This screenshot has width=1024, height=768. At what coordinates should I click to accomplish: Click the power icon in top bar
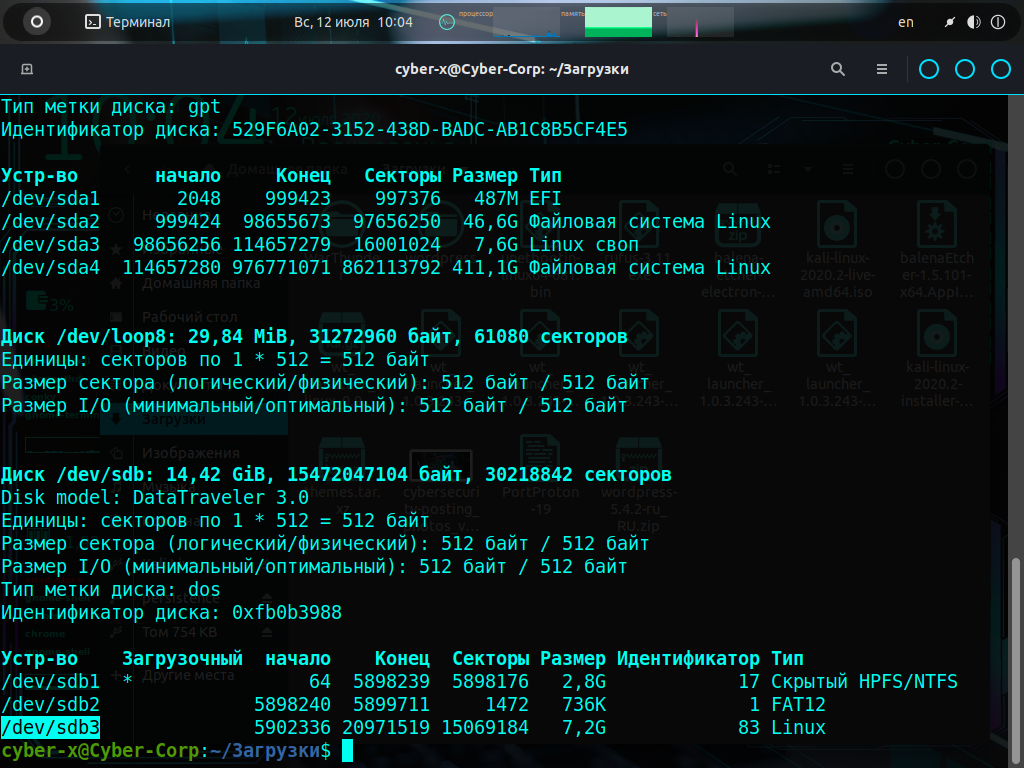[x=997, y=22]
